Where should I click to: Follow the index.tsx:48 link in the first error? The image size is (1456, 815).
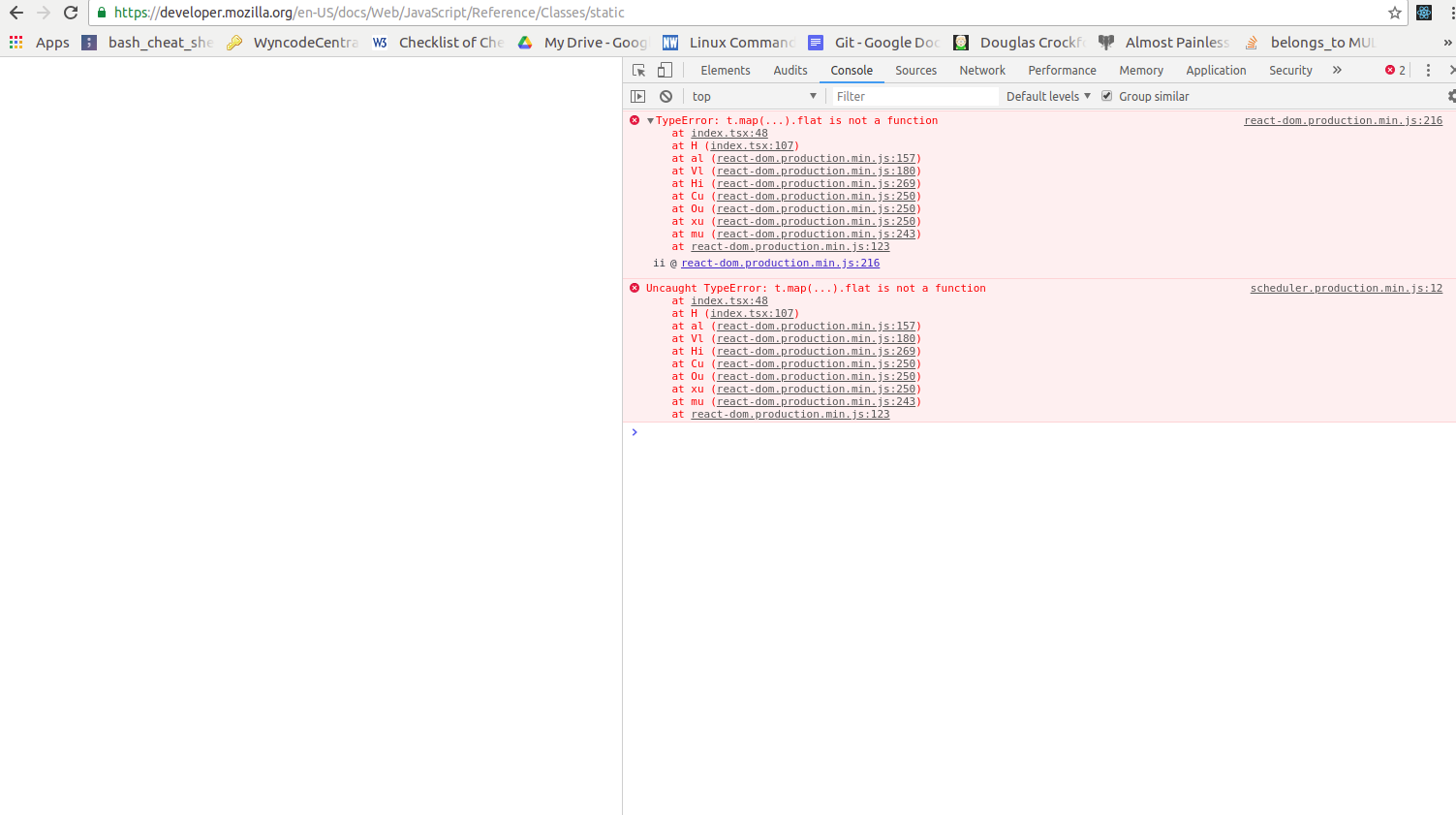pos(729,134)
